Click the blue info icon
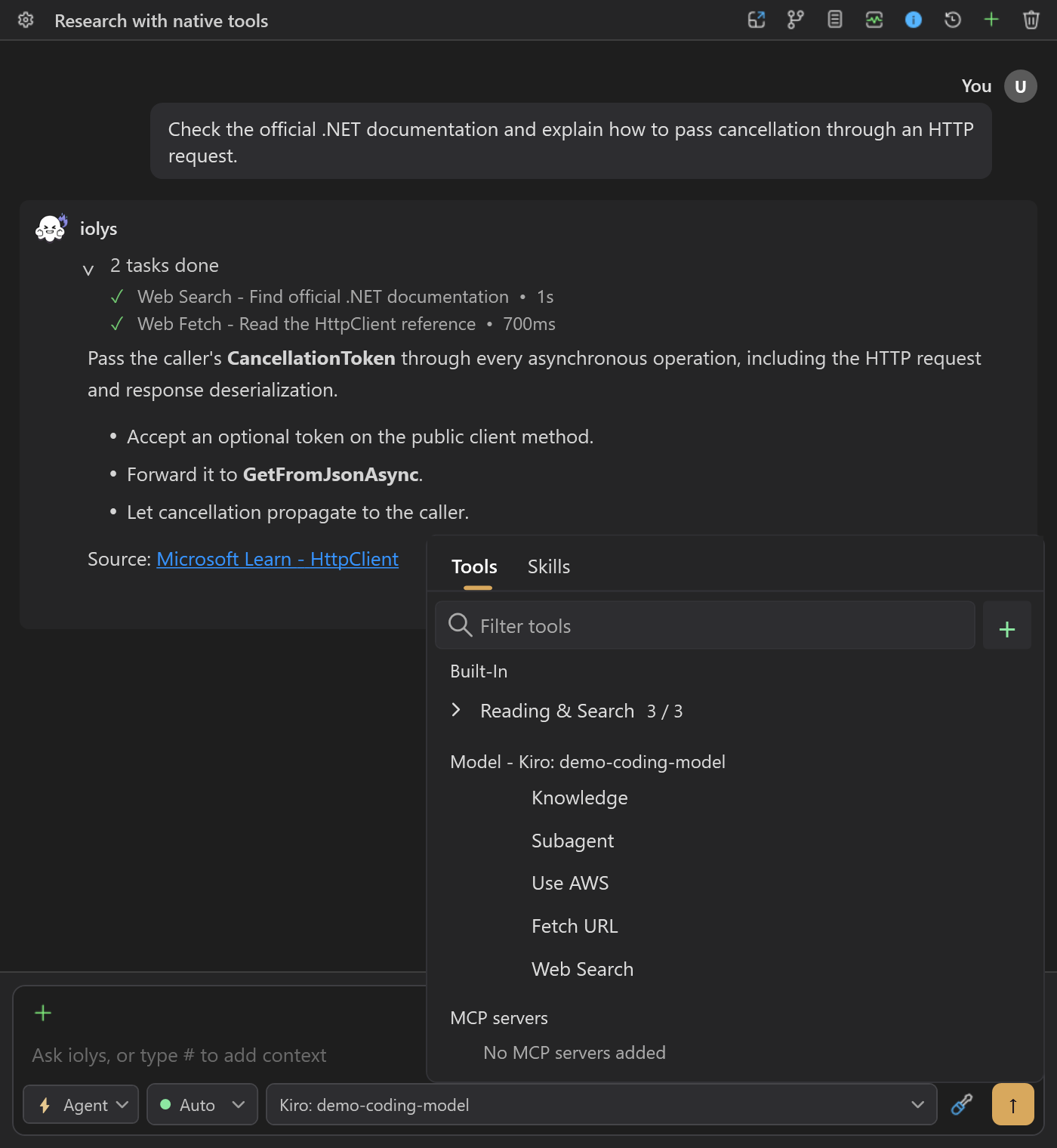The height and width of the screenshot is (1148, 1057). 914,20
